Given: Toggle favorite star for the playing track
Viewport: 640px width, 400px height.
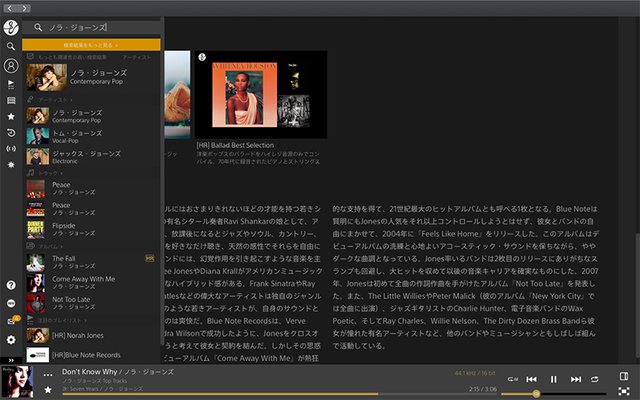Looking at the screenshot, I should coord(48,389).
